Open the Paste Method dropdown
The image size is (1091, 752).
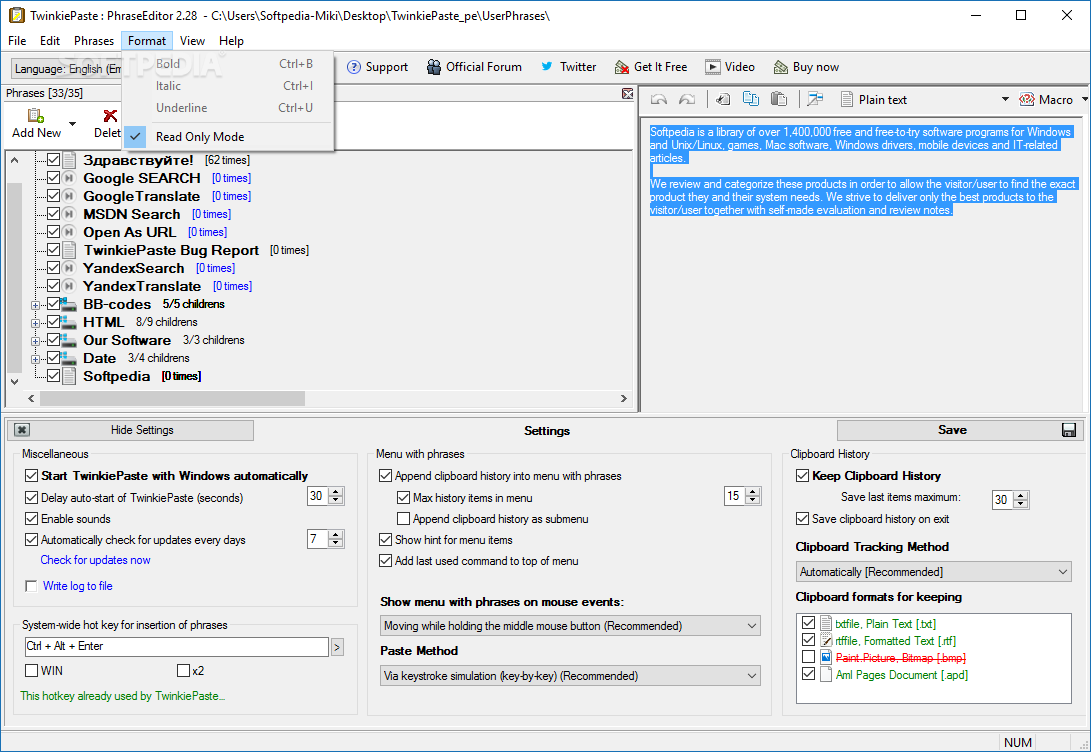tap(570, 675)
